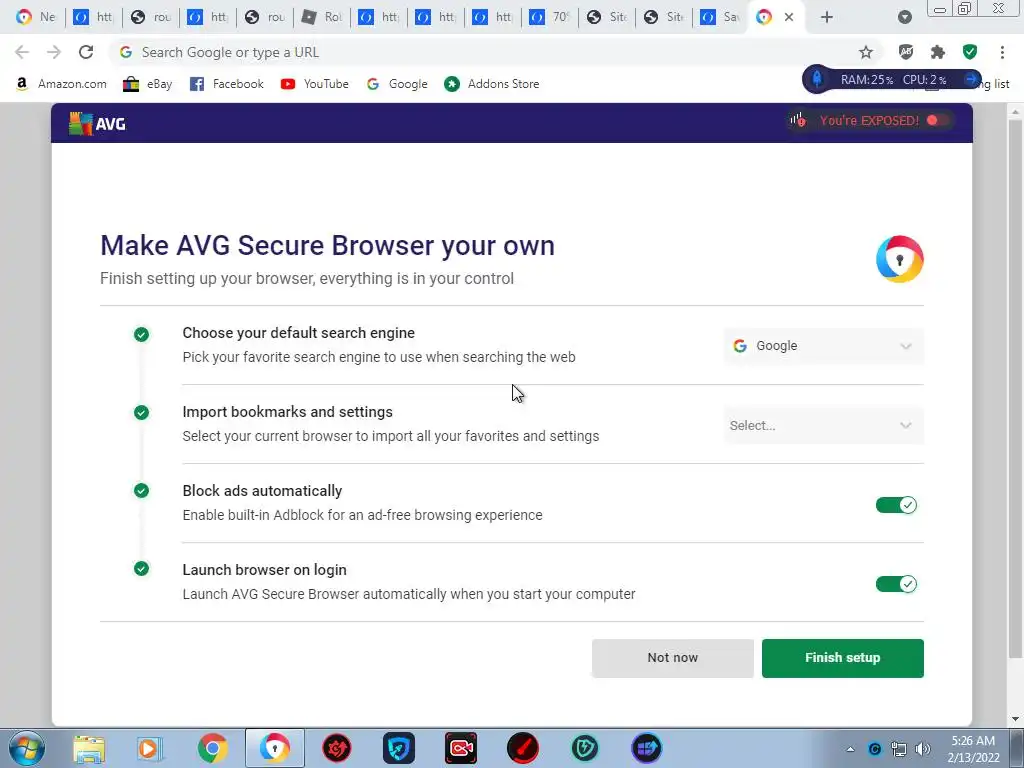The image size is (1024, 768).
Task: Click the 'Block ads automatically' heading
Action: tap(262, 490)
